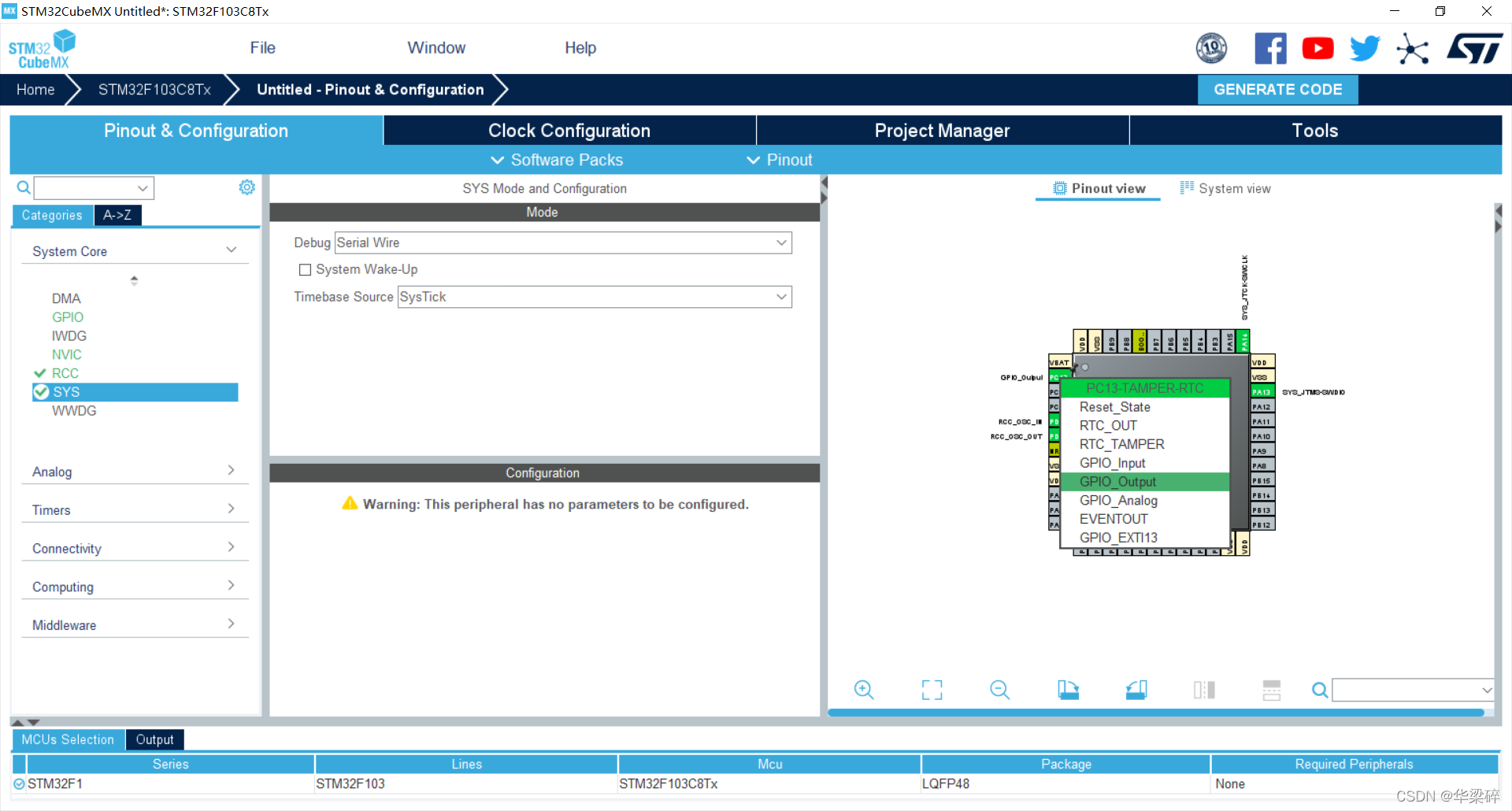Choose GPIO_Input from pin menu
The image size is (1512, 811).
point(1145,463)
